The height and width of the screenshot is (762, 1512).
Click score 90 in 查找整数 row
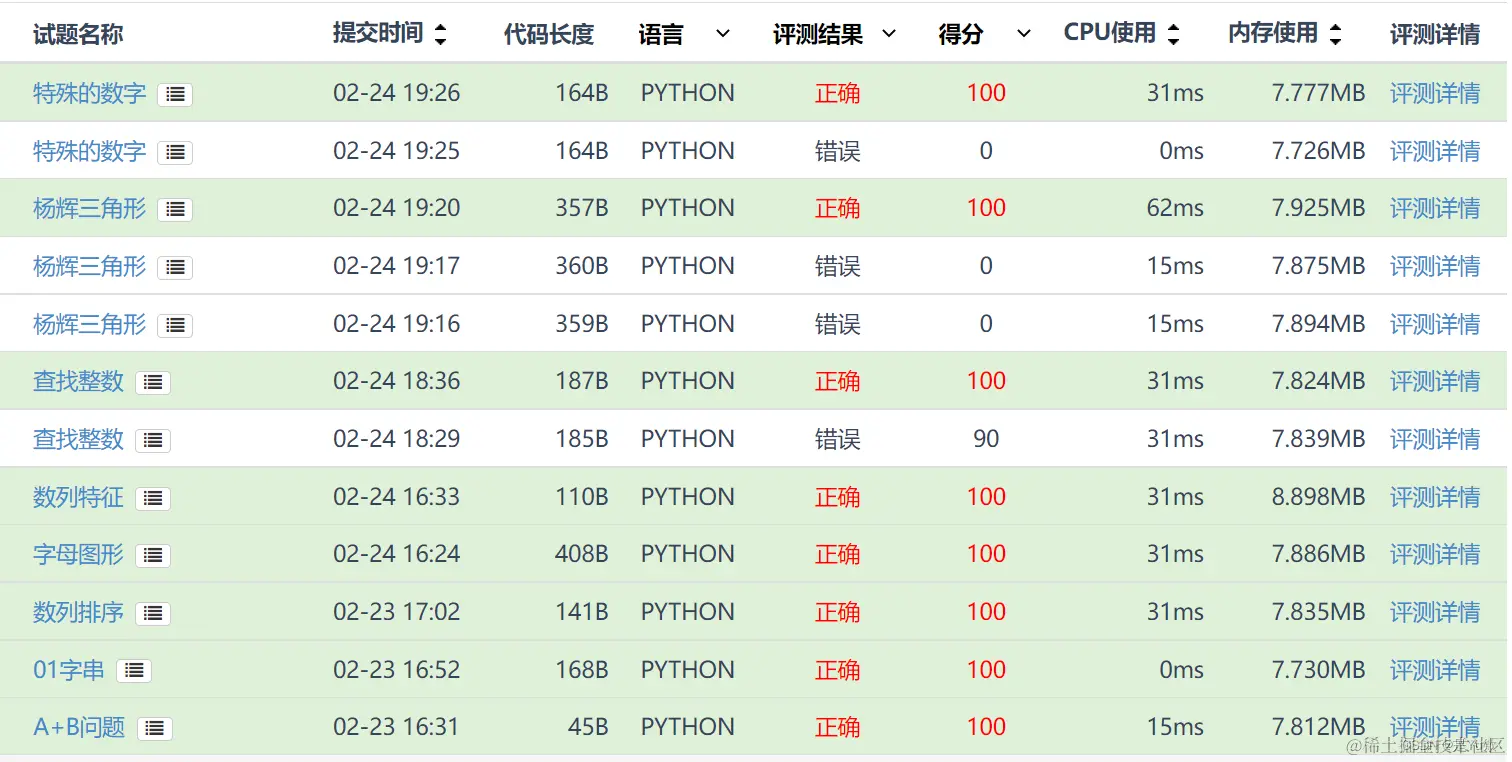point(986,440)
